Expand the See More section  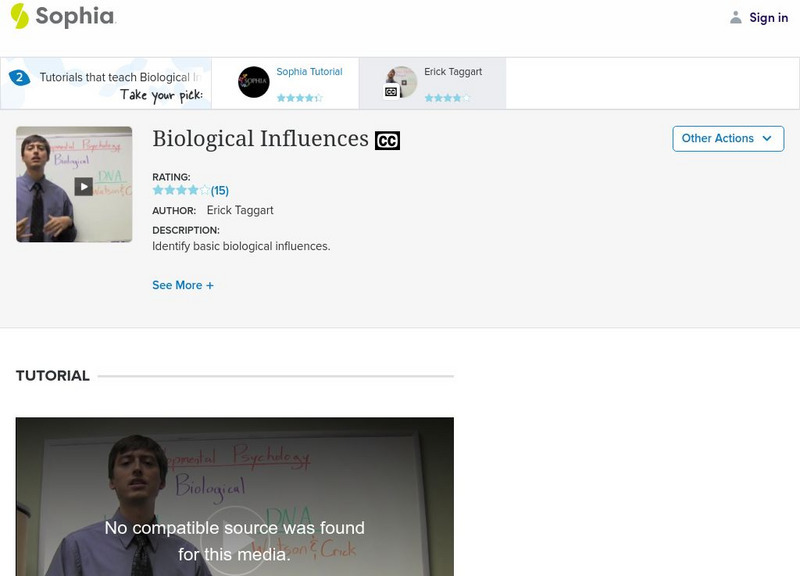click(x=185, y=284)
